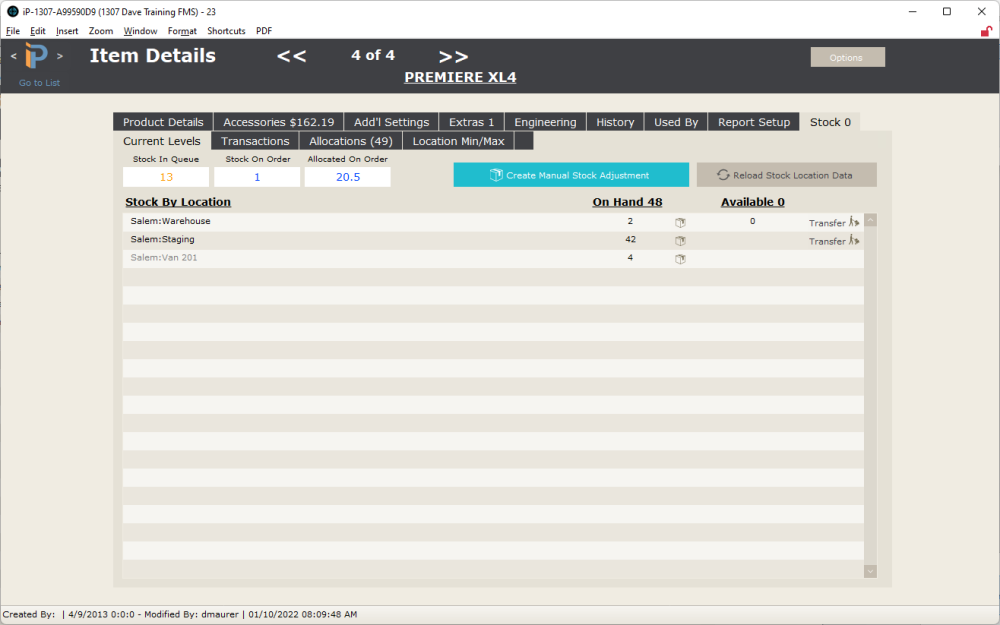Viewport: 1000px width, 625px height.
Task: Click on-hand quantity 4 for Salem:Van 201
Action: click(630, 258)
